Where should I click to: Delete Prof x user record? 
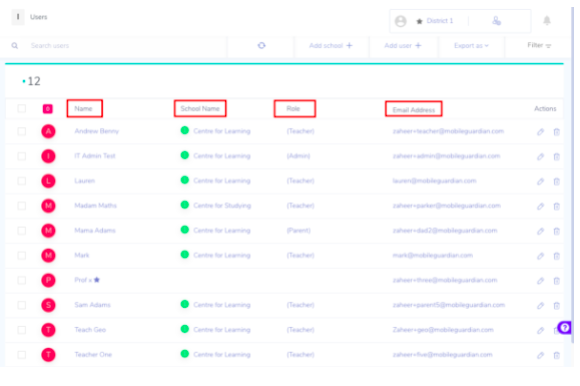pyautogui.click(x=556, y=281)
